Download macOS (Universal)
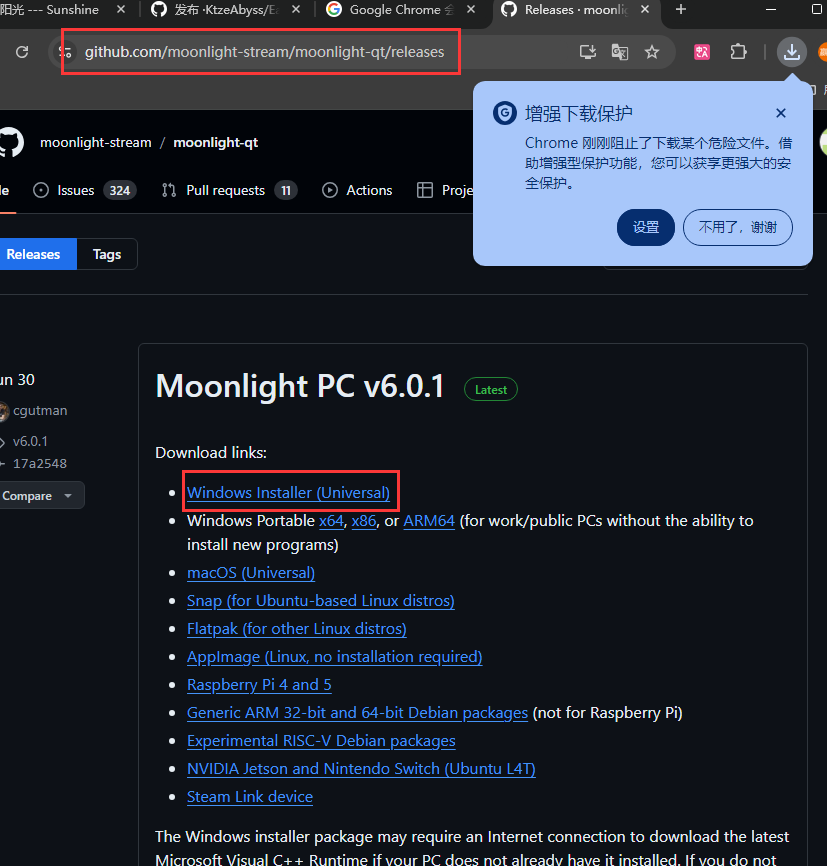827x866 pixels. tap(251, 573)
